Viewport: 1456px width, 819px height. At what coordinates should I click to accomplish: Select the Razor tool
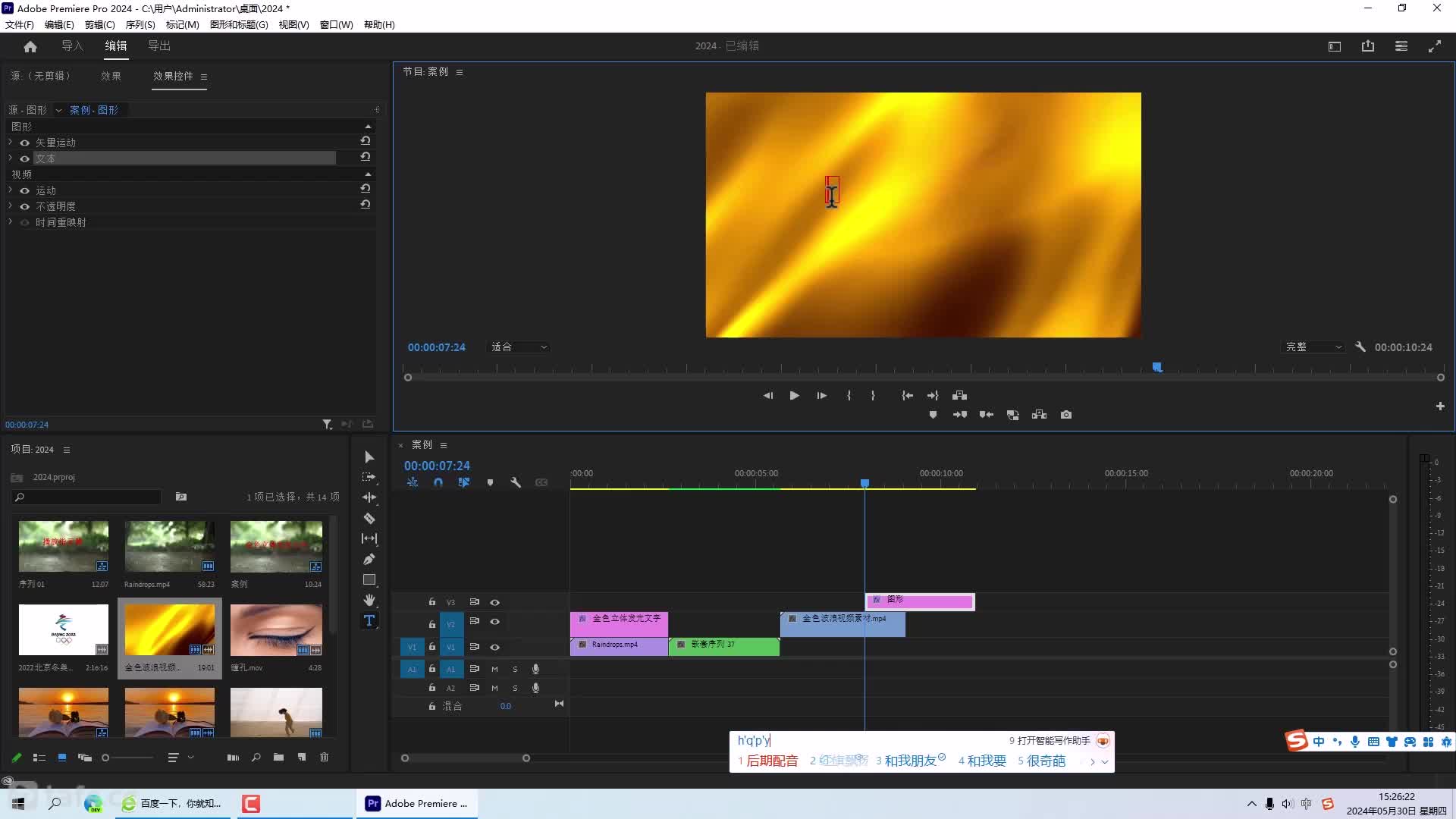(369, 518)
